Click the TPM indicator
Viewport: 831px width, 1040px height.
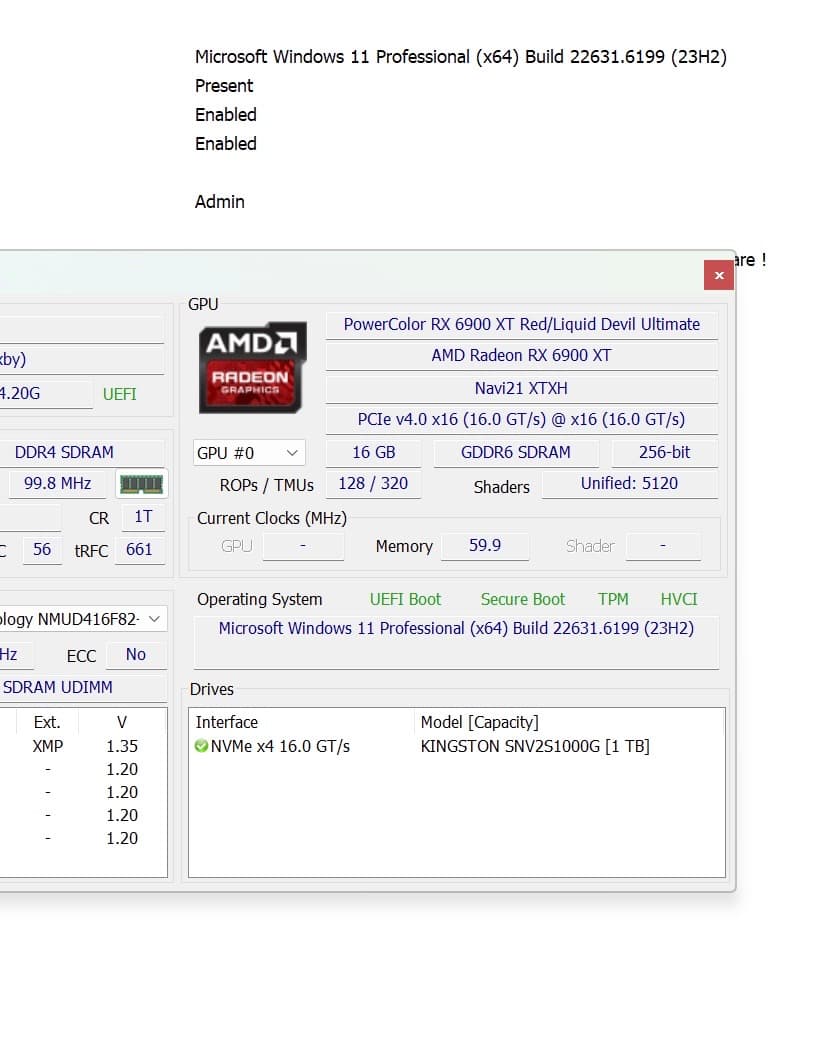(613, 600)
